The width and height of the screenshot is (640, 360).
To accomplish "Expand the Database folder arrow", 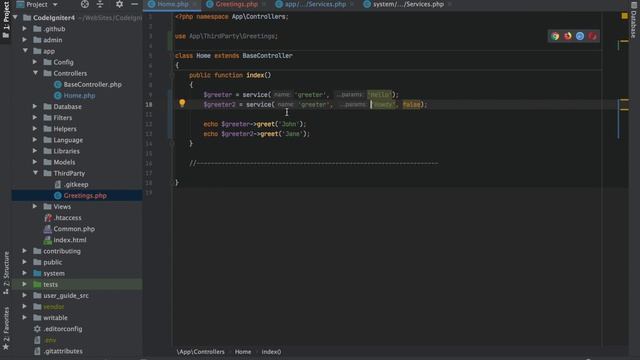I will pos(35,107).
